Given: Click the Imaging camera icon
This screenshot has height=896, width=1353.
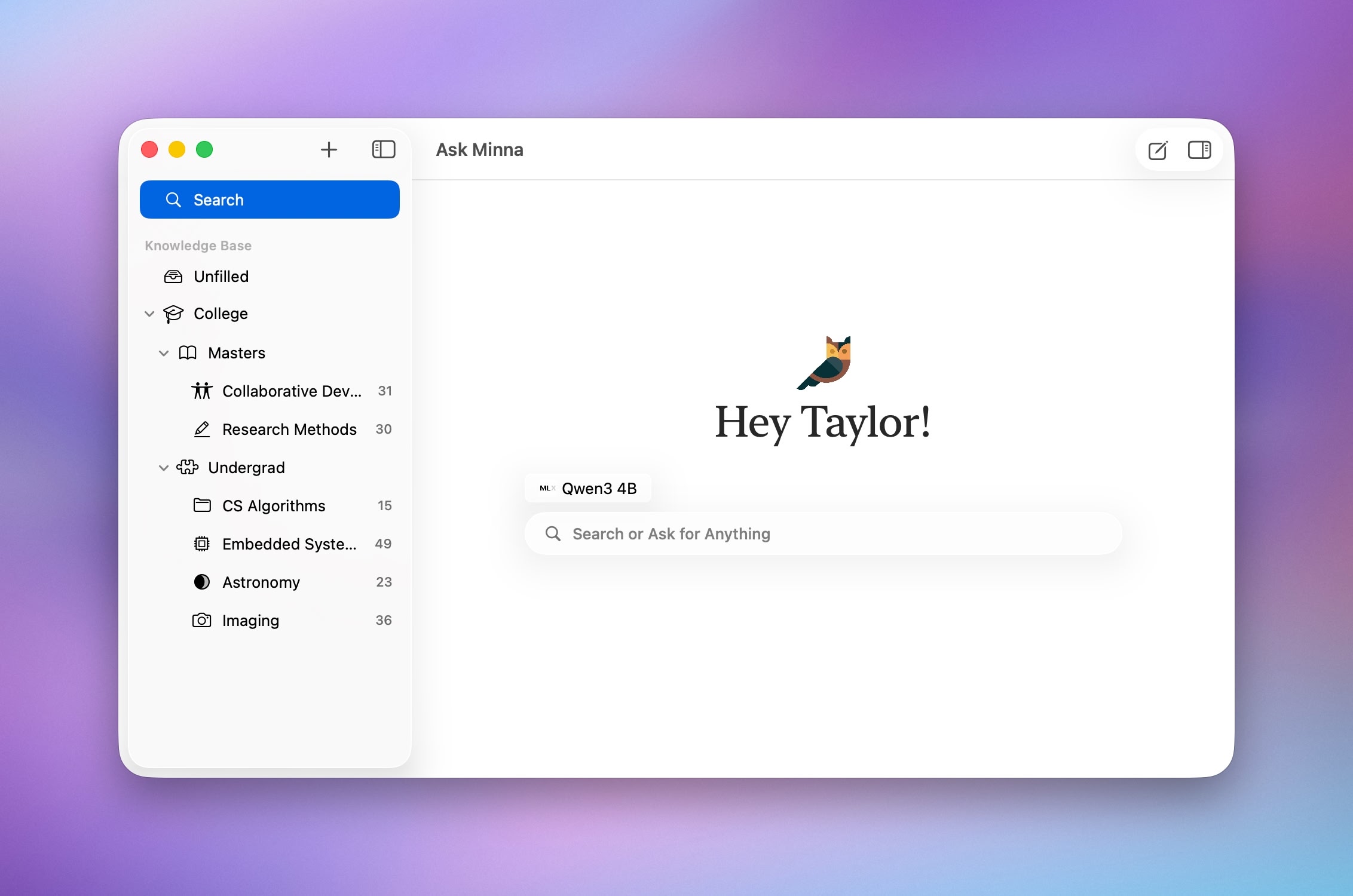Looking at the screenshot, I should [x=202, y=620].
